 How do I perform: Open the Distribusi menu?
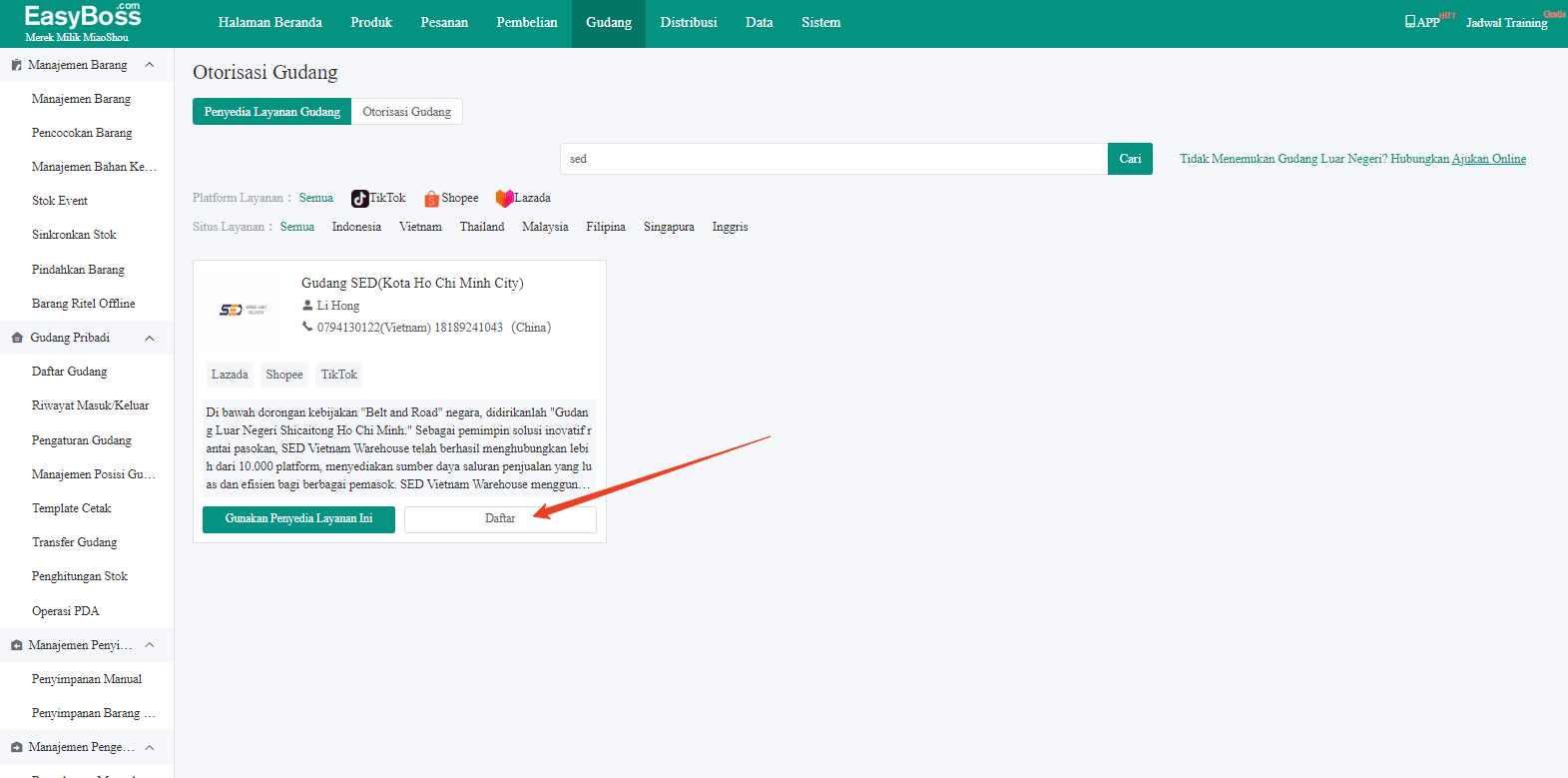(x=689, y=23)
